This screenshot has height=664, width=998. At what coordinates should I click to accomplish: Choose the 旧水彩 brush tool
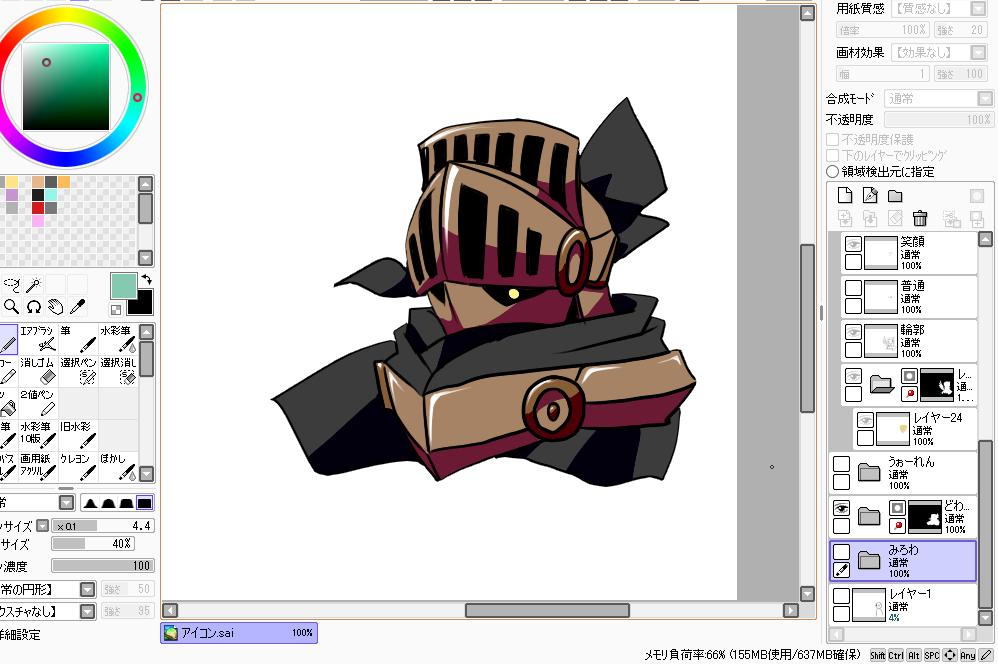coord(78,434)
